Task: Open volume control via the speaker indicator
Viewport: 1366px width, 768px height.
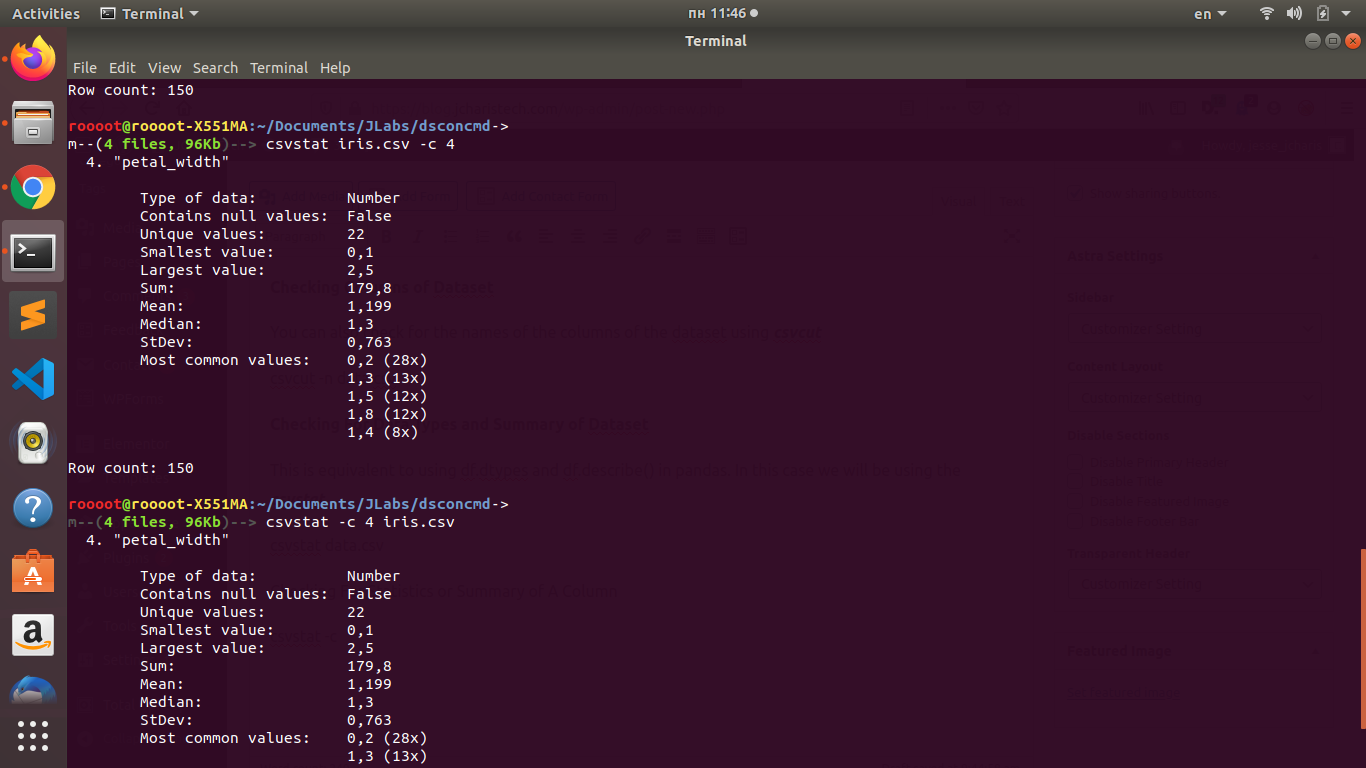Action: (1294, 13)
